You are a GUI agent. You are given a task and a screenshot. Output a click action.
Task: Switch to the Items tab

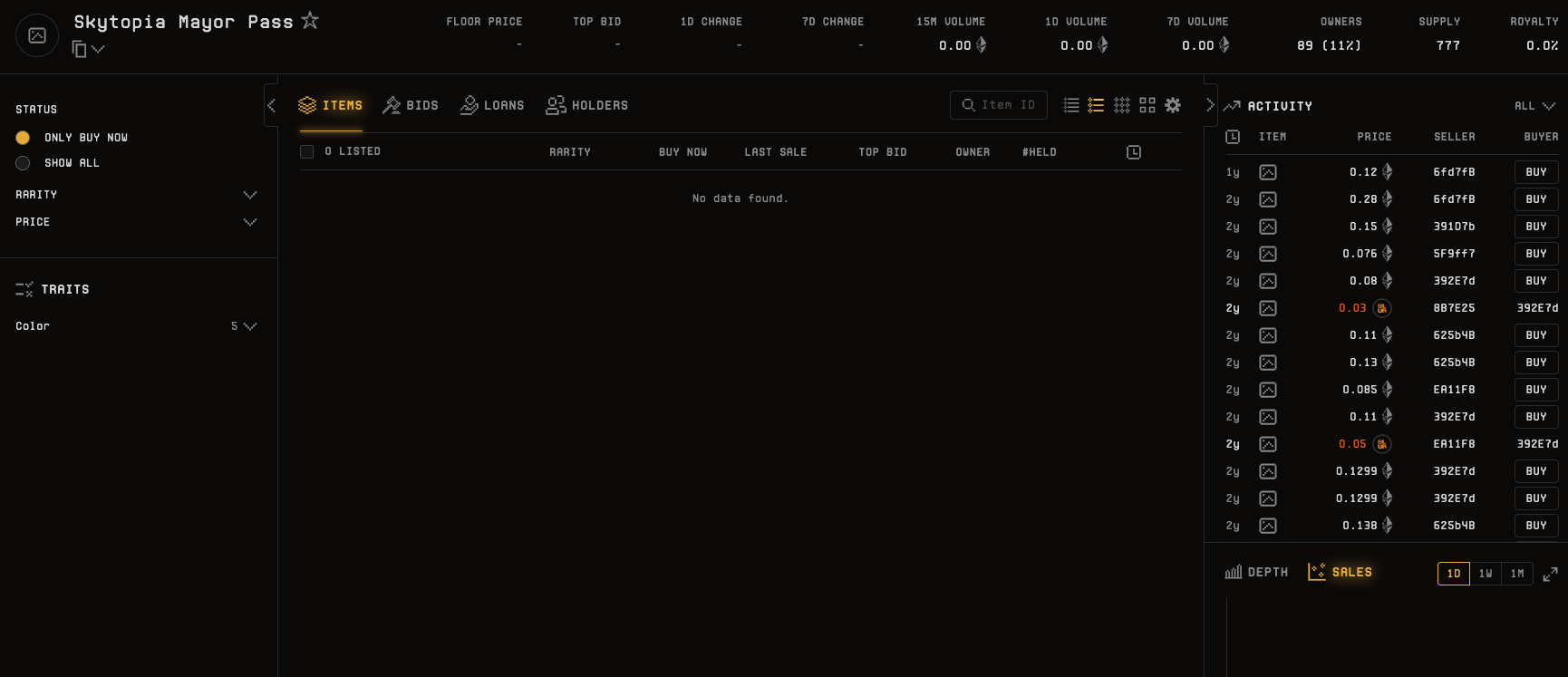pyautogui.click(x=331, y=106)
